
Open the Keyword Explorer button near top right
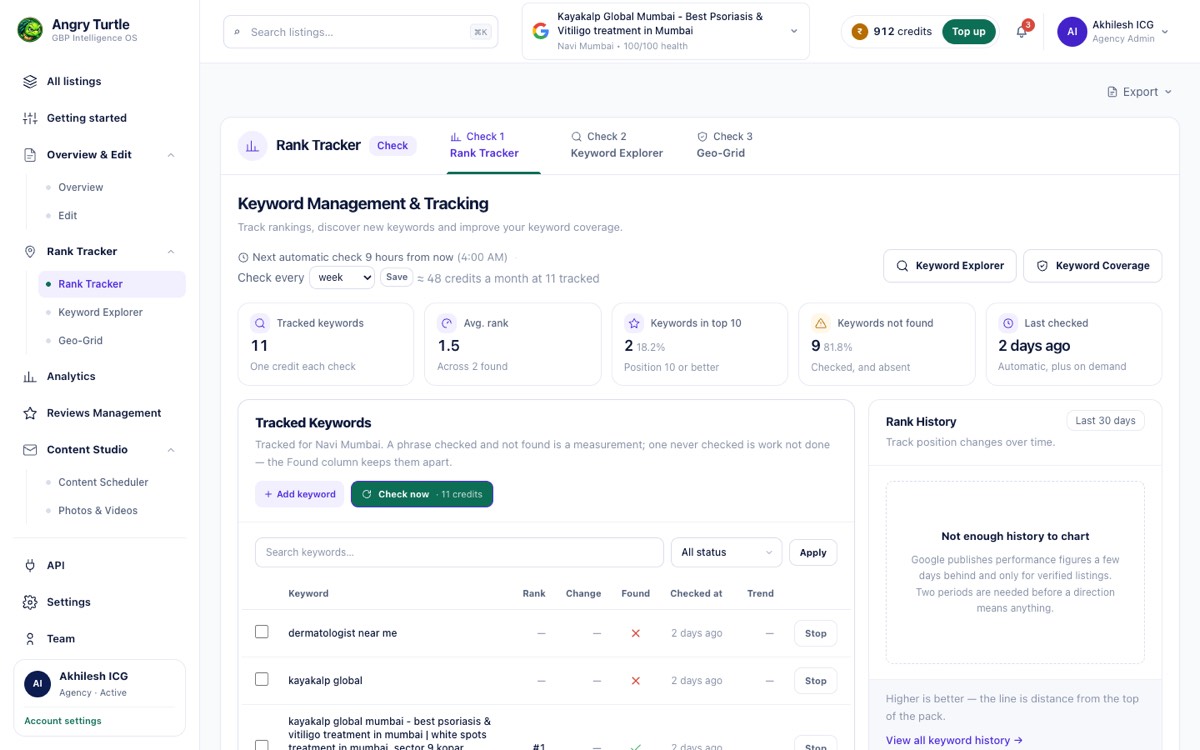point(950,266)
